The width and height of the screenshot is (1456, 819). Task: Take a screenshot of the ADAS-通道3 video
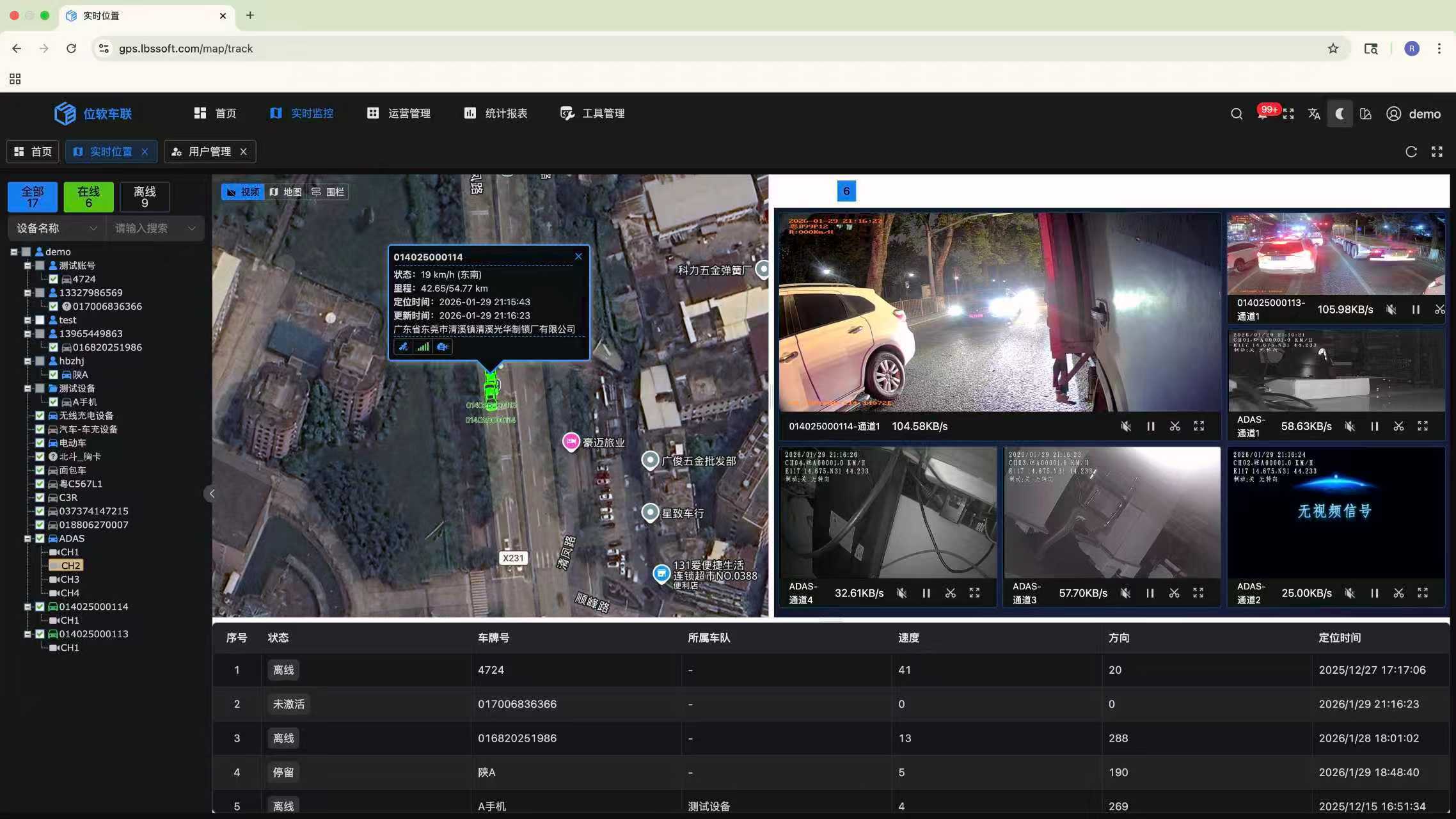[x=1174, y=593]
